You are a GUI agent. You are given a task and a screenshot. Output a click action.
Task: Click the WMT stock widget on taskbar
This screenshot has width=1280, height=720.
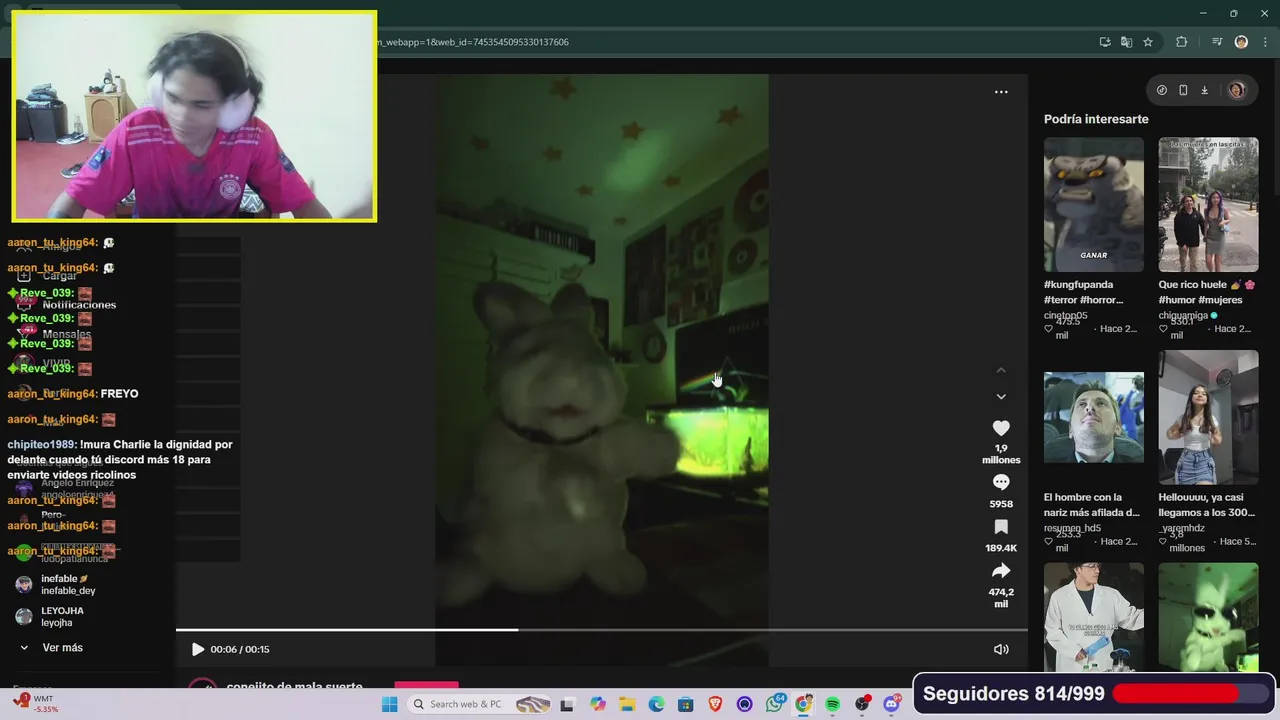36,704
